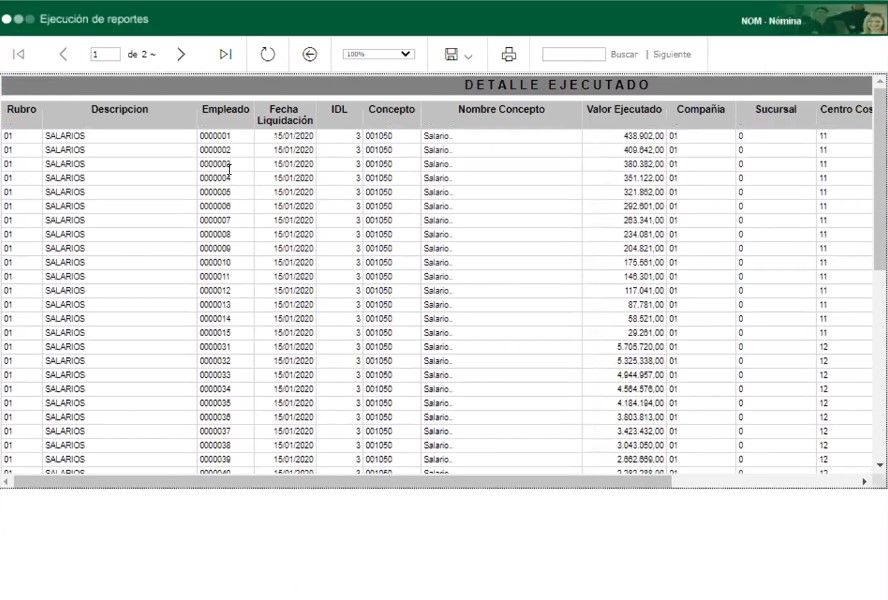The width and height of the screenshot is (888, 600).
Task: Go to the previous report page
Action: (63, 54)
